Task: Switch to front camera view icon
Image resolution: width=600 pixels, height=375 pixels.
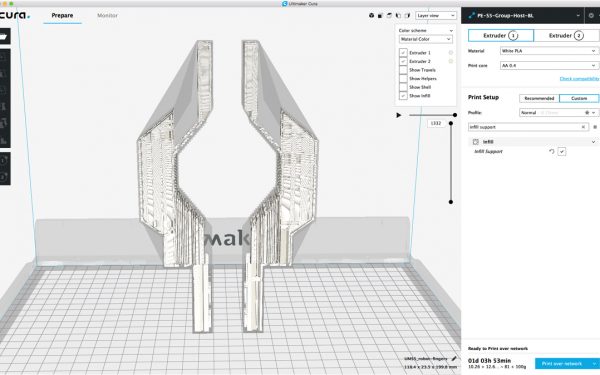Action: (x=380, y=16)
